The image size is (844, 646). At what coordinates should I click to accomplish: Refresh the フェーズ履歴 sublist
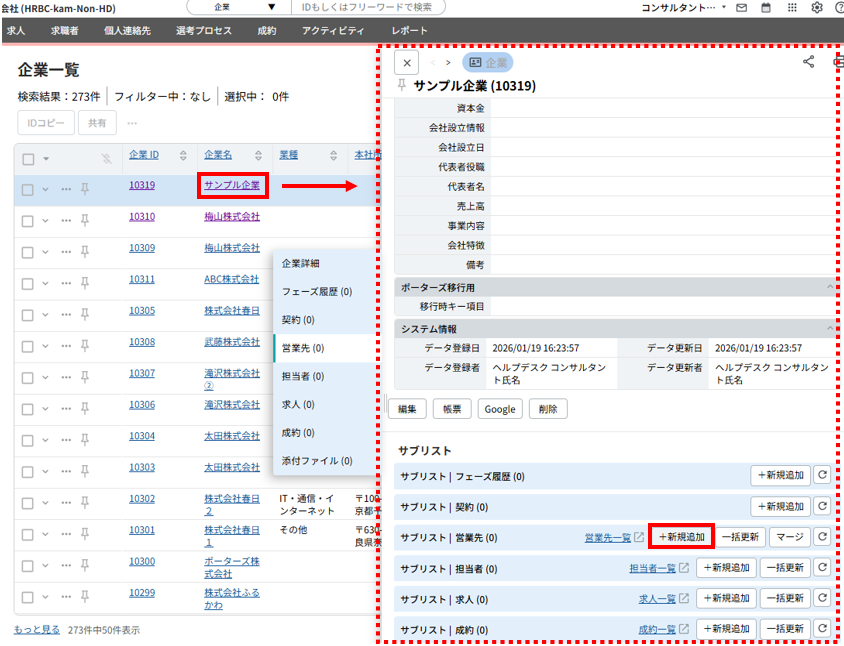click(x=821, y=477)
